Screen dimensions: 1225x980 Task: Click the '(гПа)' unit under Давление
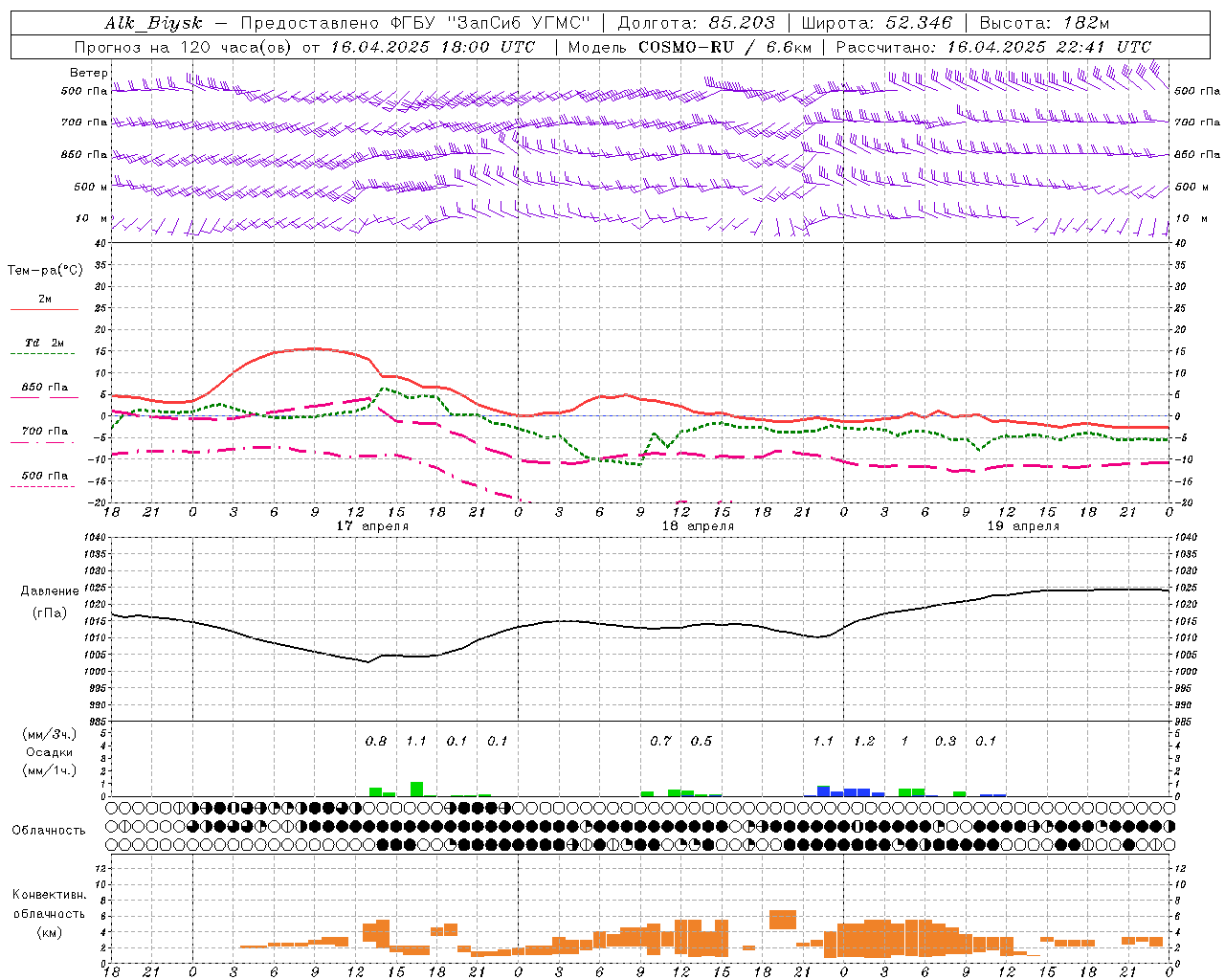coord(50,613)
